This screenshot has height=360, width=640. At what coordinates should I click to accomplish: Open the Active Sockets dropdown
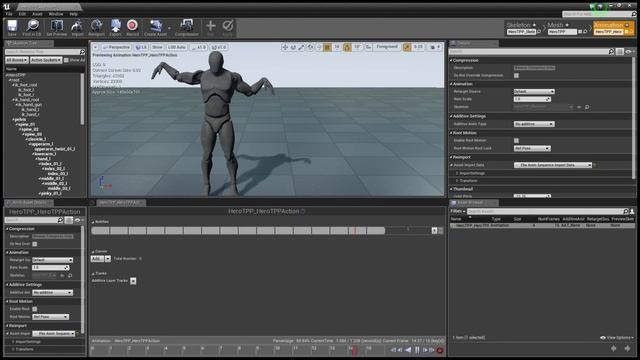click(x=46, y=60)
